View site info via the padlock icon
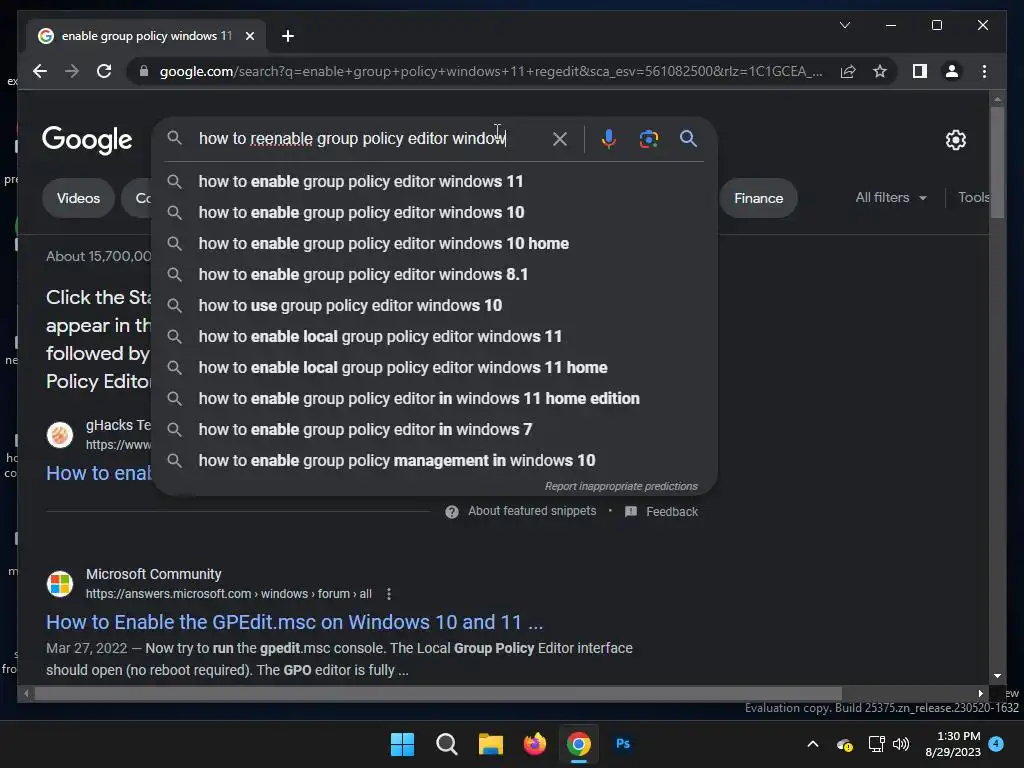This screenshot has width=1024, height=768. click(x=144, y=71)
